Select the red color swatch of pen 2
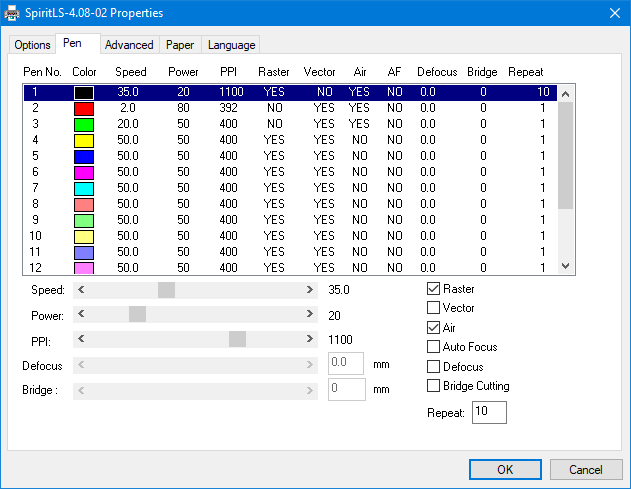The image size is (631, 489). (x=84, y=109)
